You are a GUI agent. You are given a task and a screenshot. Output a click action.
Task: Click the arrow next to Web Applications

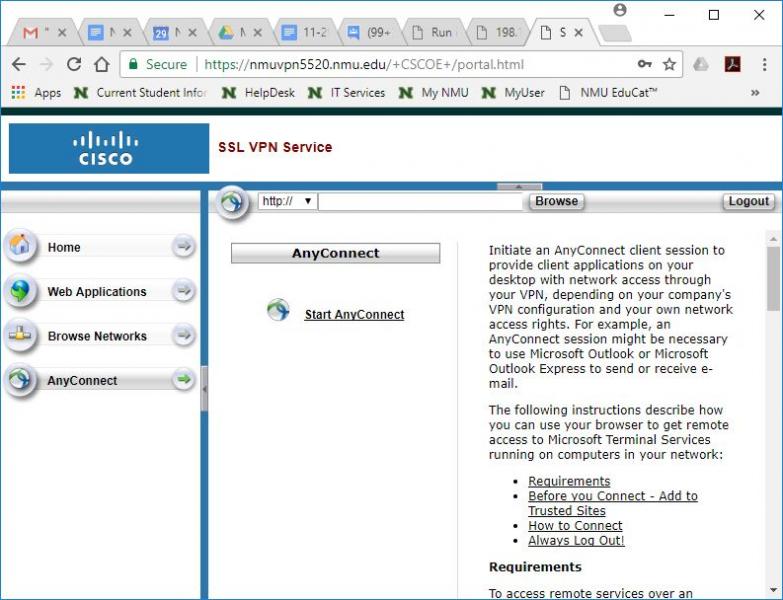pyautogui.click(x=183, y=291)
